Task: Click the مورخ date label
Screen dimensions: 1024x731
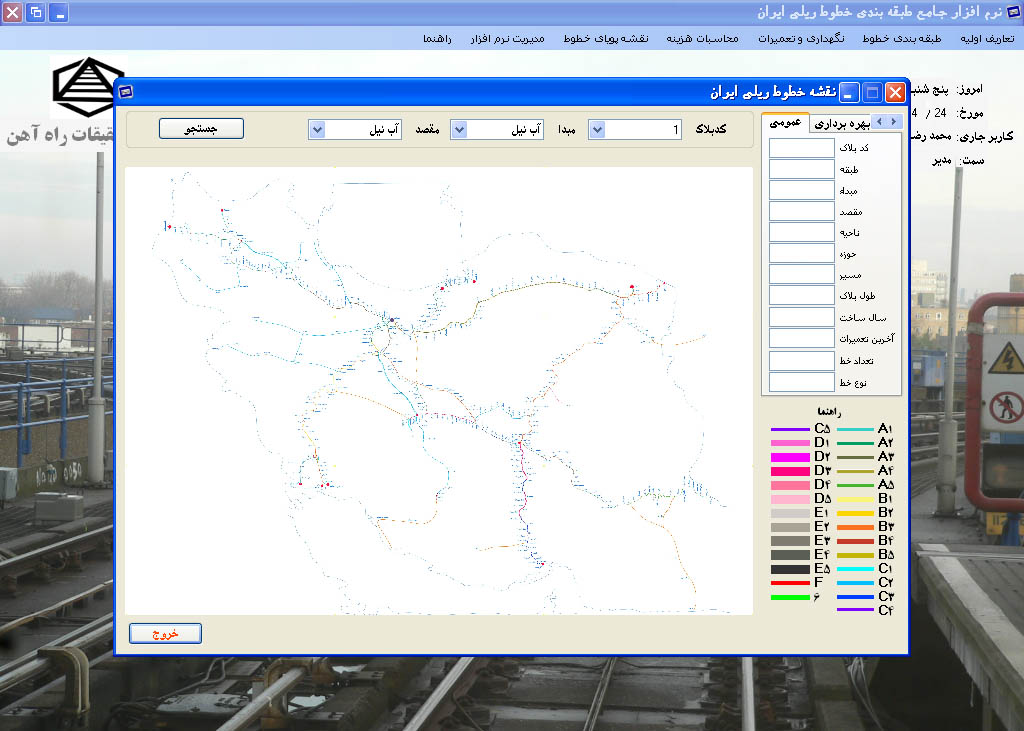Action: coord(970,113)
